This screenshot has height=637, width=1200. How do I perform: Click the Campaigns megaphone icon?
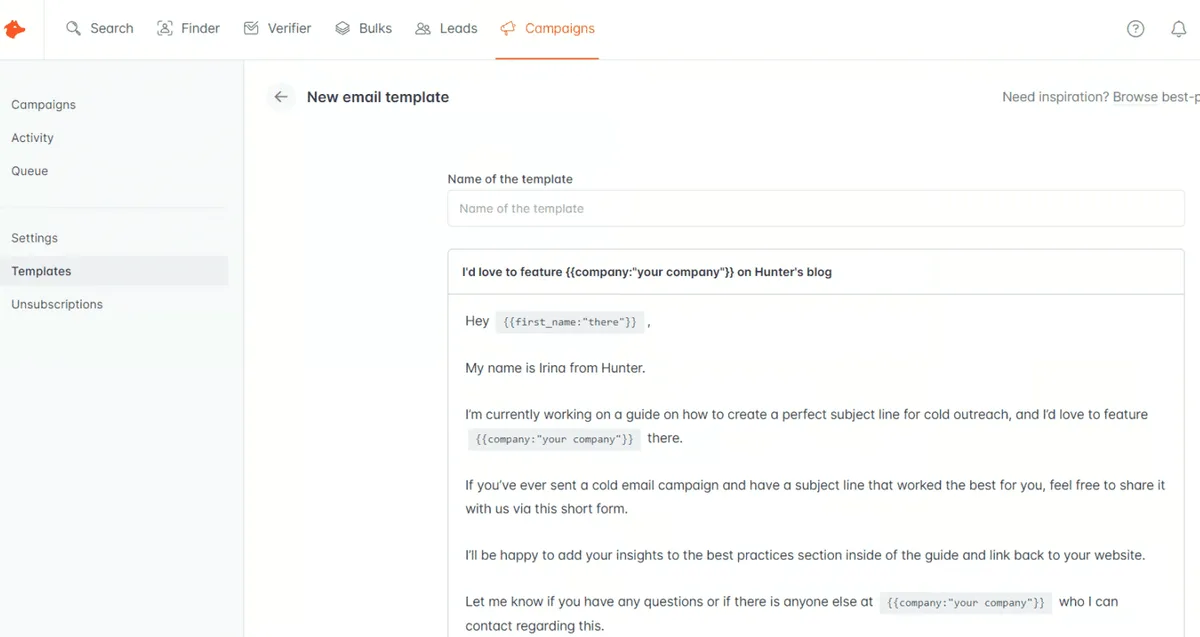coord(508,29)
